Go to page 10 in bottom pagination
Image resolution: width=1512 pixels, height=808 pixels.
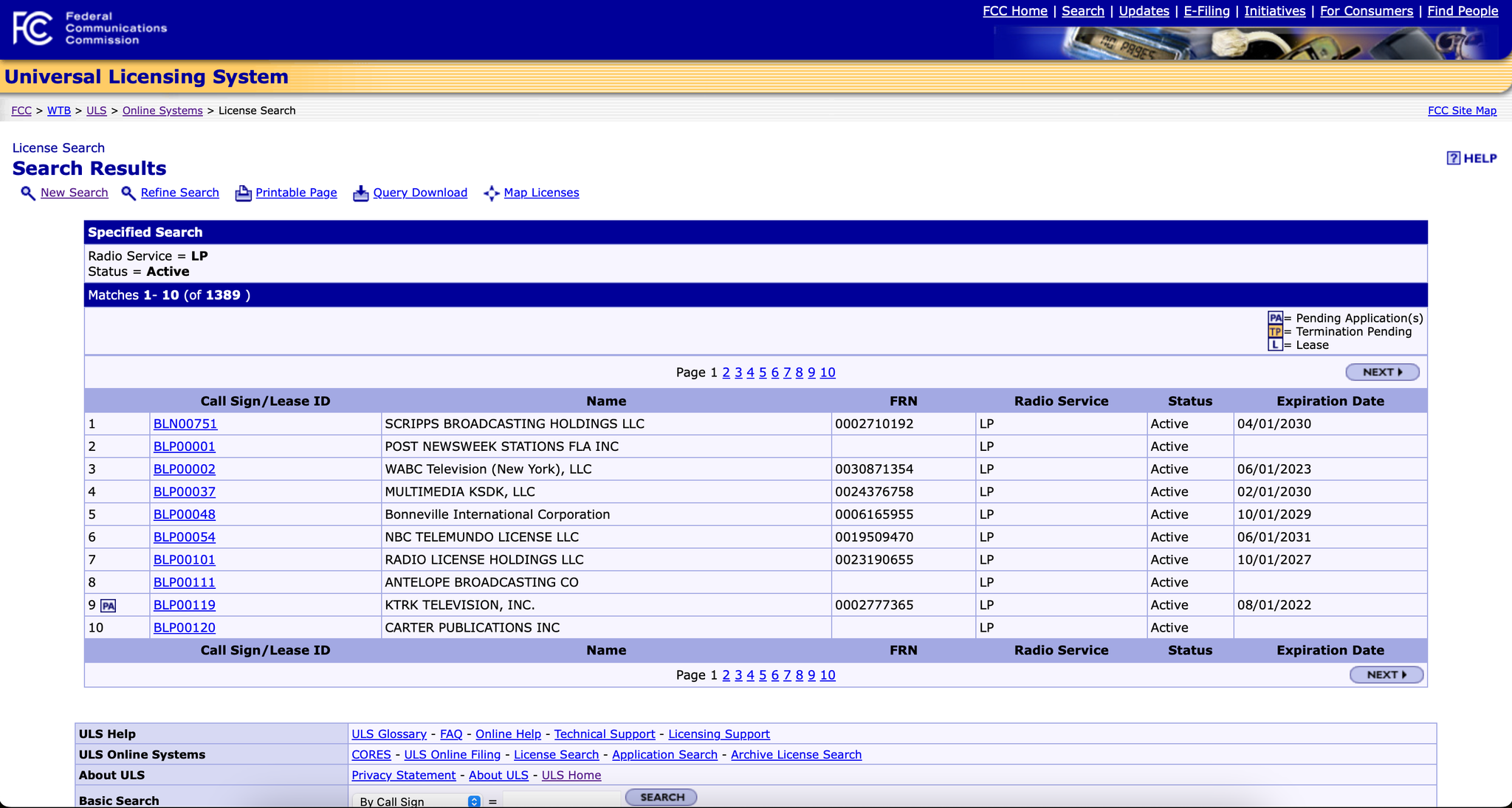(x=828, y=675)
